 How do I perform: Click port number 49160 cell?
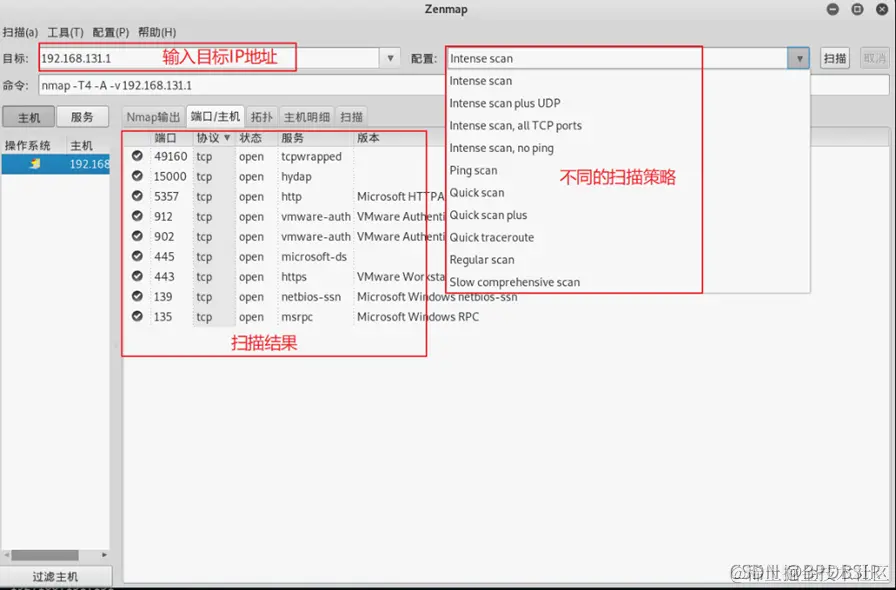pos(170,156)
